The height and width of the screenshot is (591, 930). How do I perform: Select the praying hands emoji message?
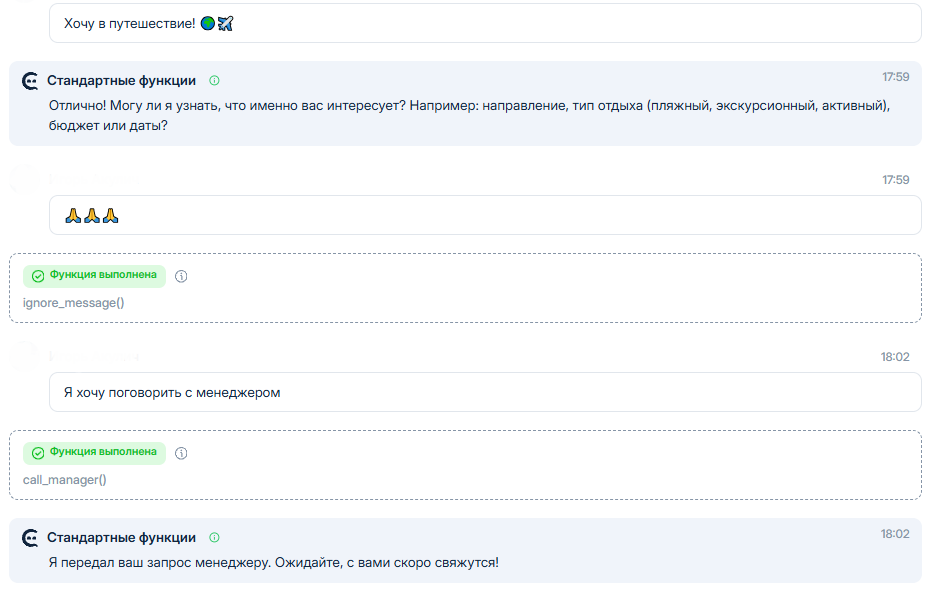tap(485, 215)
